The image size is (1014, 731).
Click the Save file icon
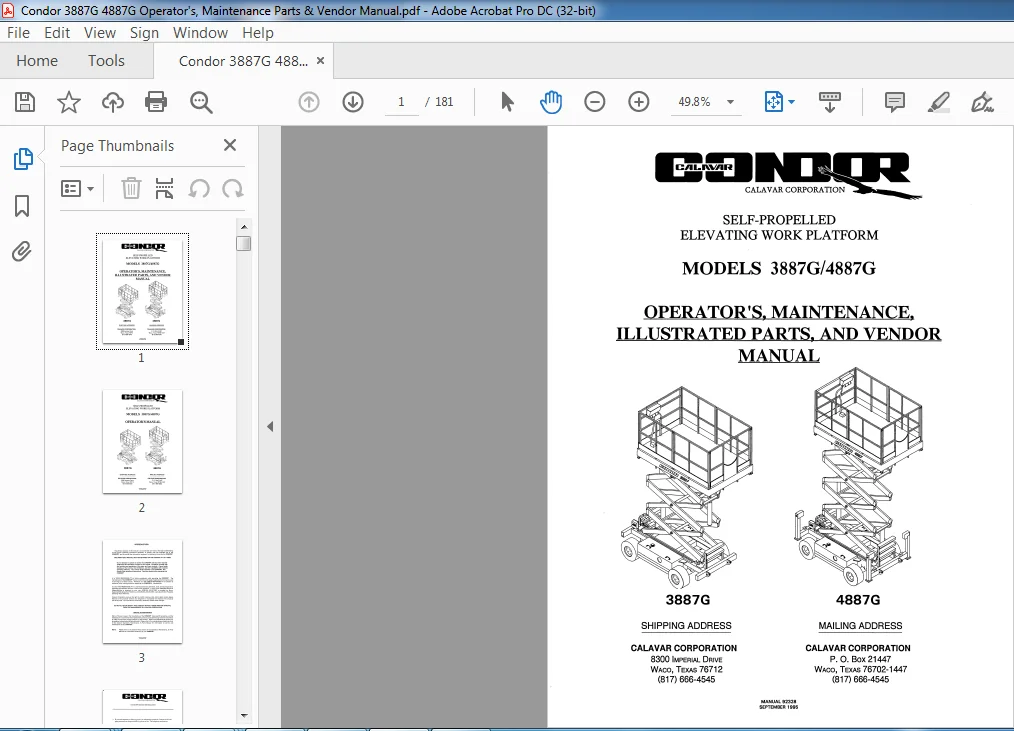(25, 102)
